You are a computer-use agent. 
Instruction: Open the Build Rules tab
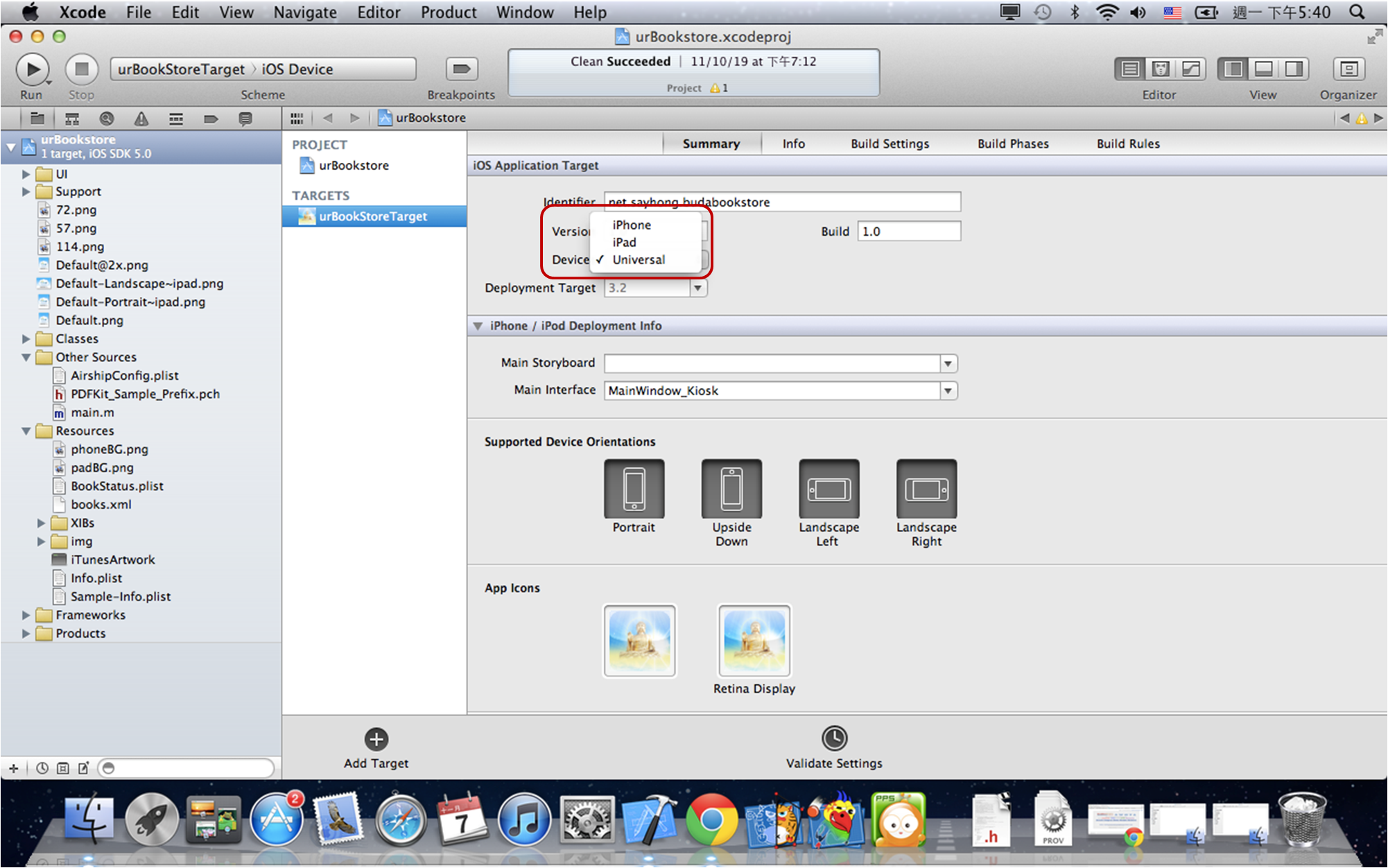(x=1128, y=144)
